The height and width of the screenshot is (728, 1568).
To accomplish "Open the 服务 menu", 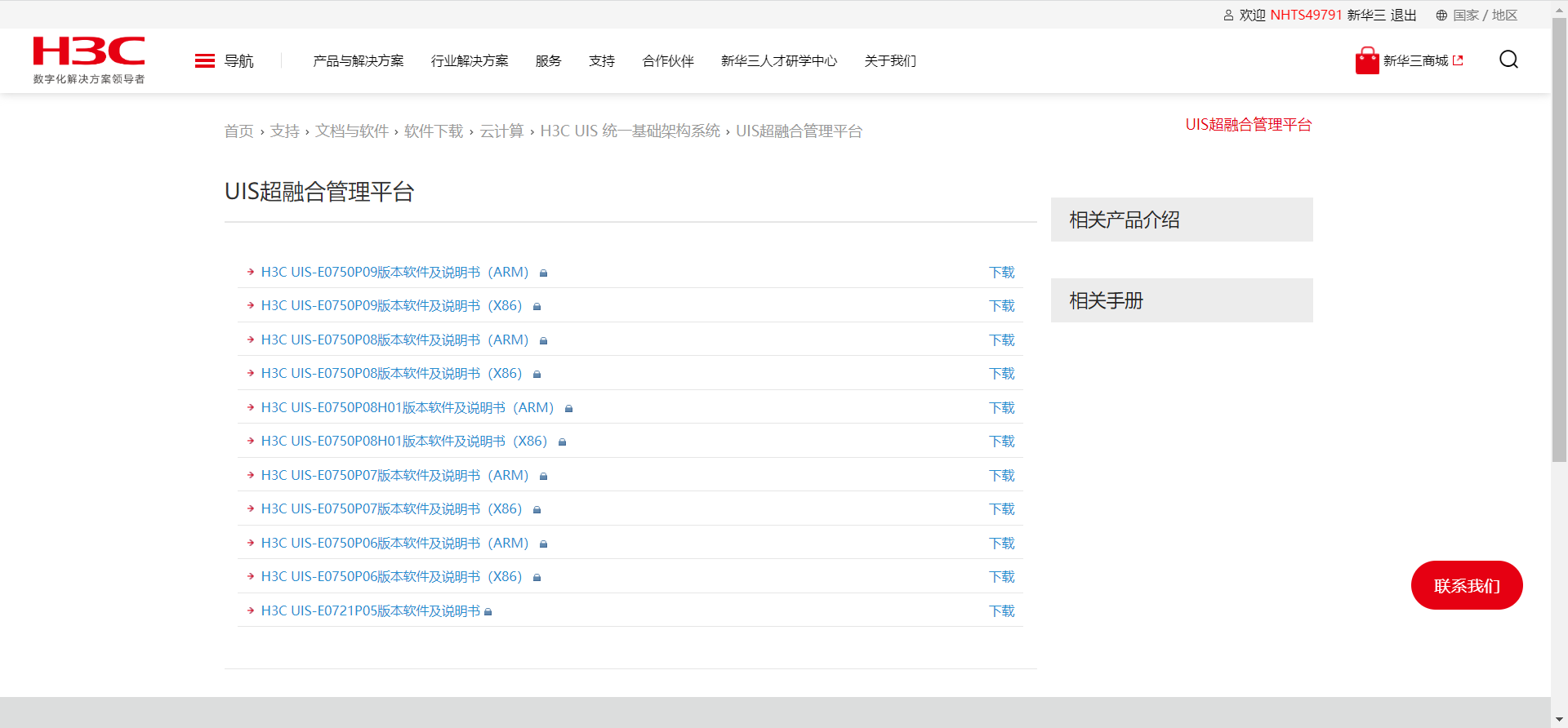I will click(x=549, y=61).
